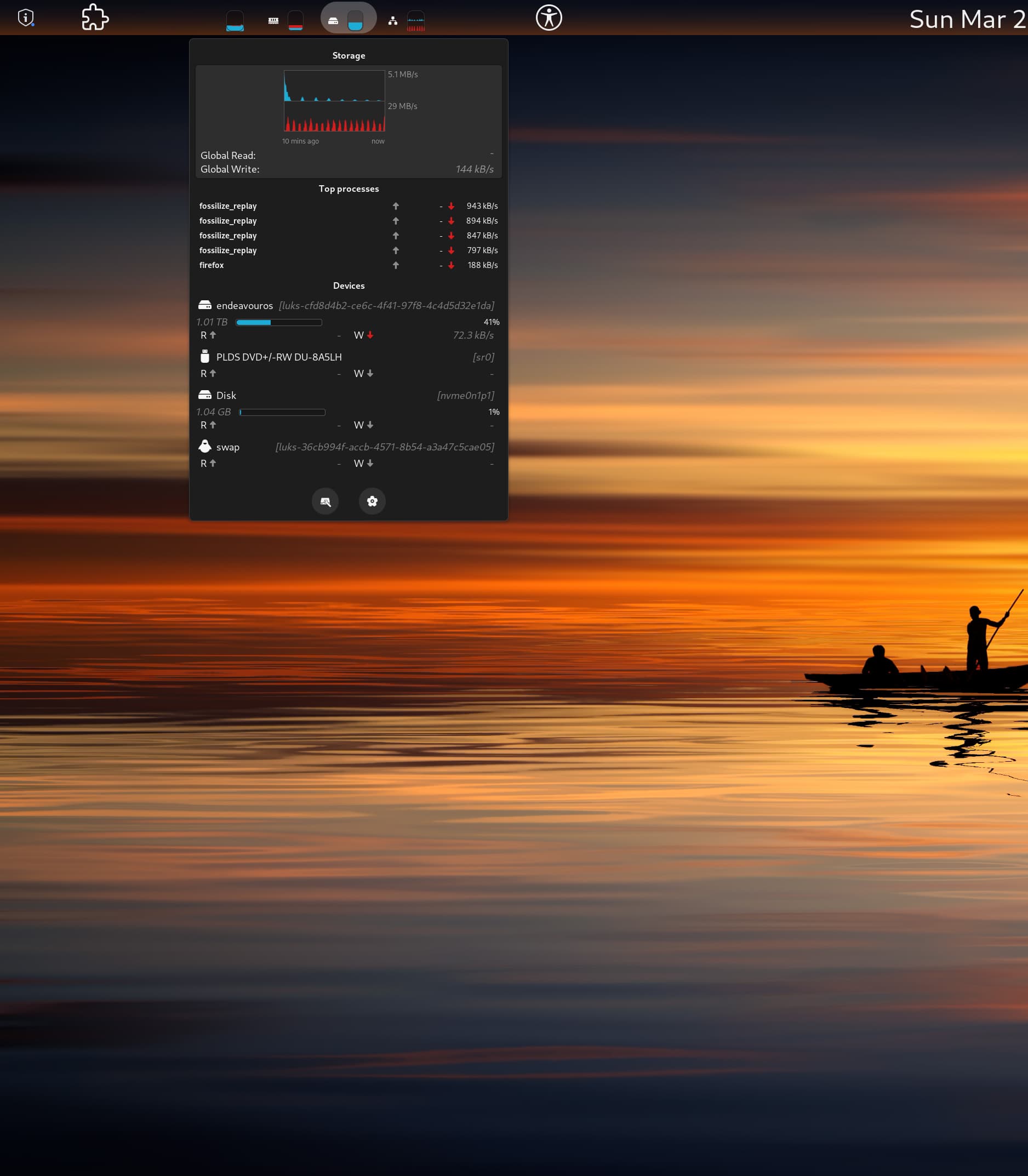The image size is (1028, 1176).
Task: Expand the Top processes section header
Action: click(348, 189)
